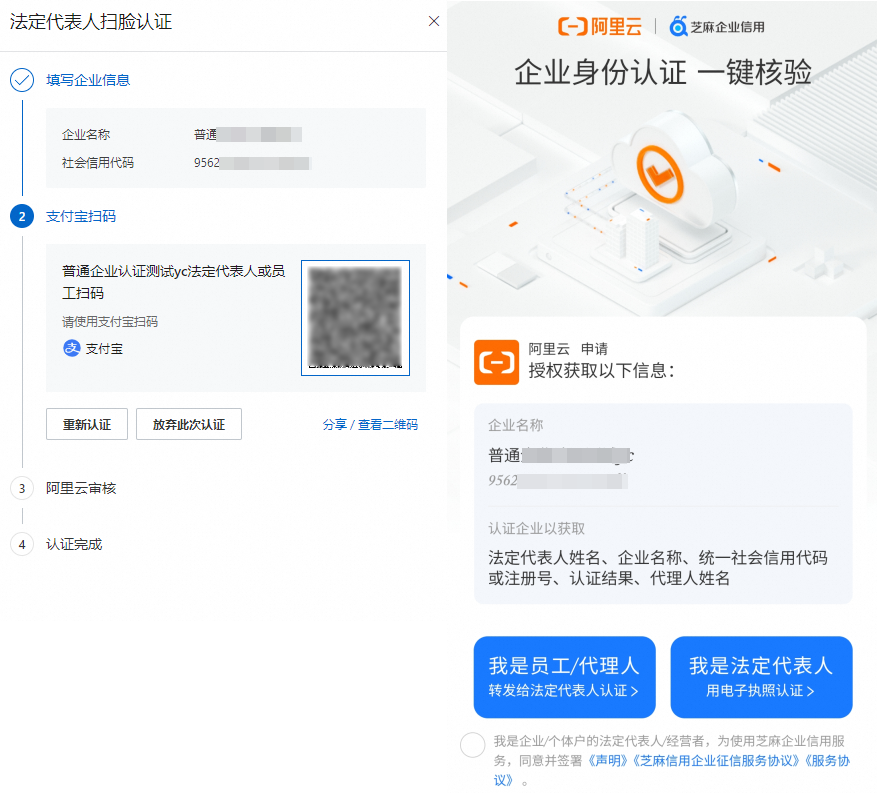Select the 阿里云审核 step label
This screenshot has width=878, height=804.
(81, 488)
